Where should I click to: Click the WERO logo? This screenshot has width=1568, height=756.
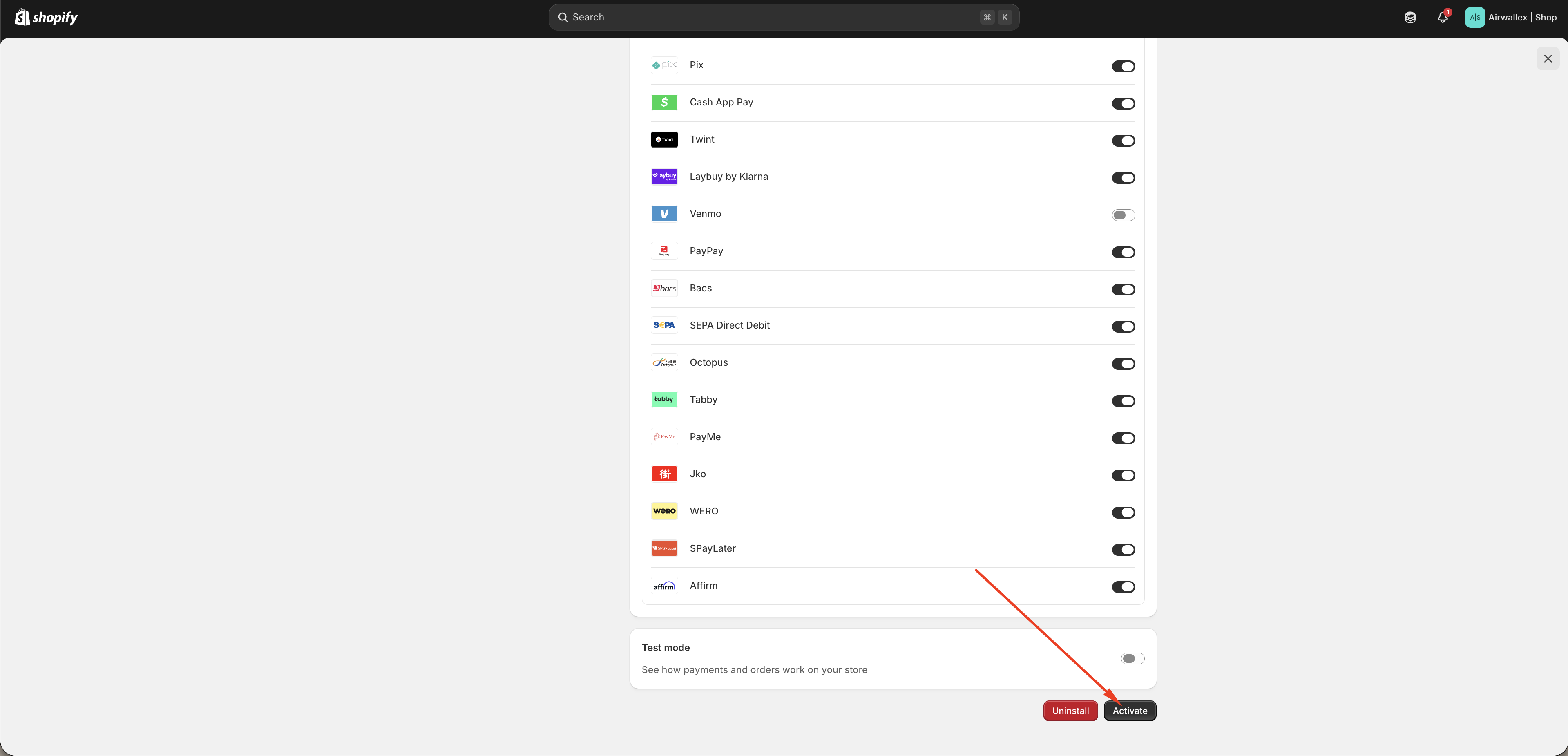point(664,511)
